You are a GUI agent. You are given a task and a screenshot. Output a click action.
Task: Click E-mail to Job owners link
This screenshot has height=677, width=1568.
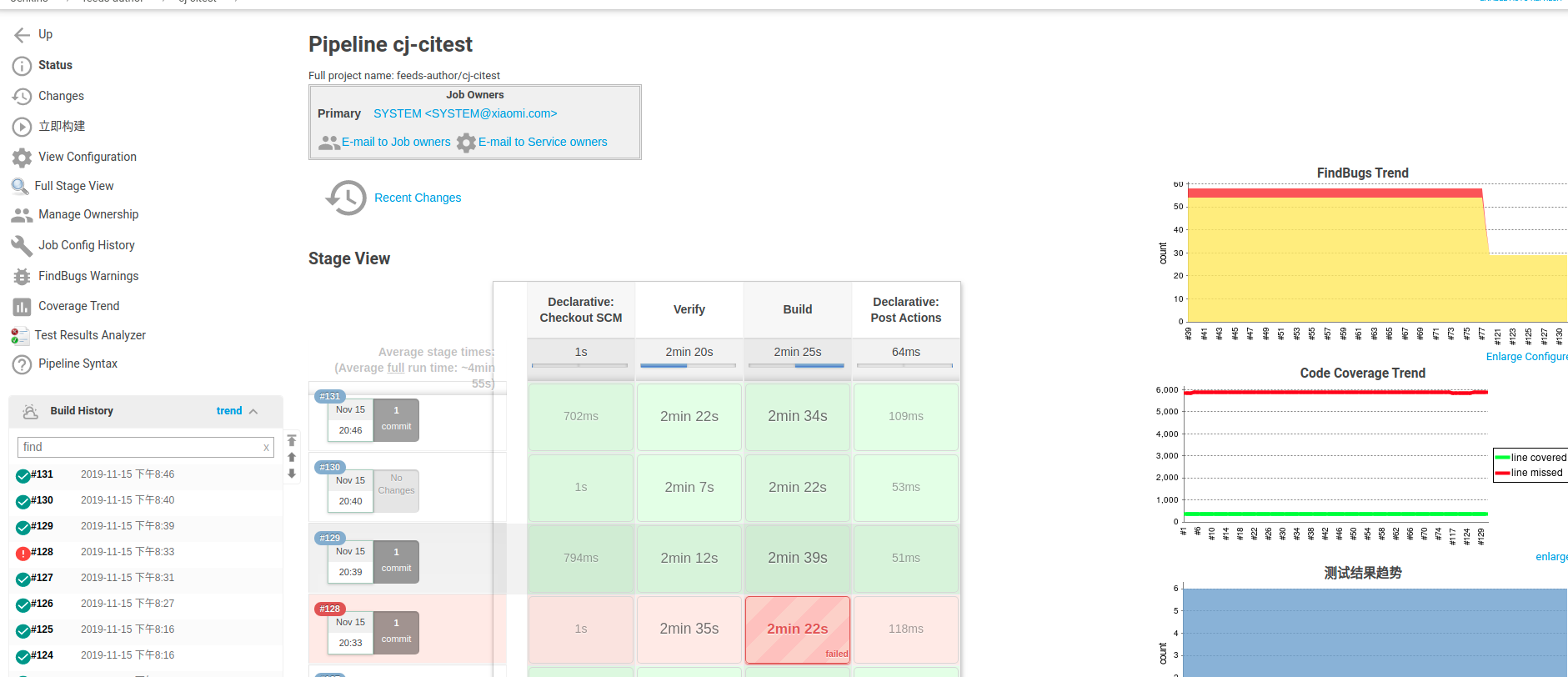396,142
